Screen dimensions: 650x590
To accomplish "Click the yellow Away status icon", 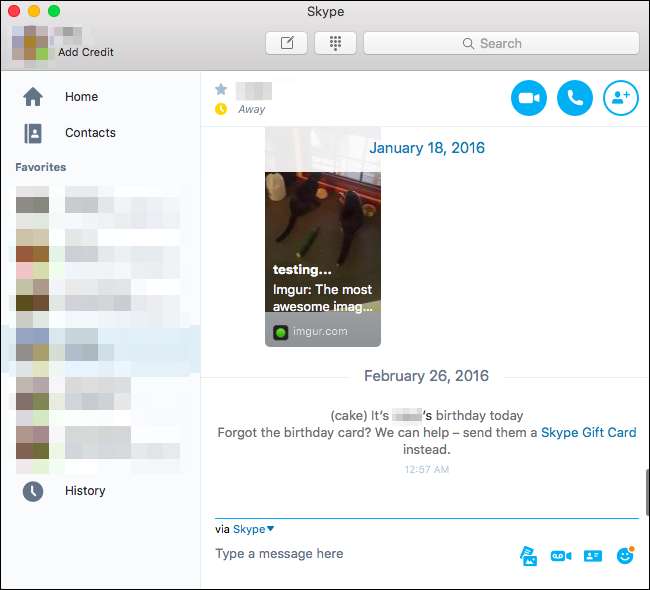I will click(221, 109).
